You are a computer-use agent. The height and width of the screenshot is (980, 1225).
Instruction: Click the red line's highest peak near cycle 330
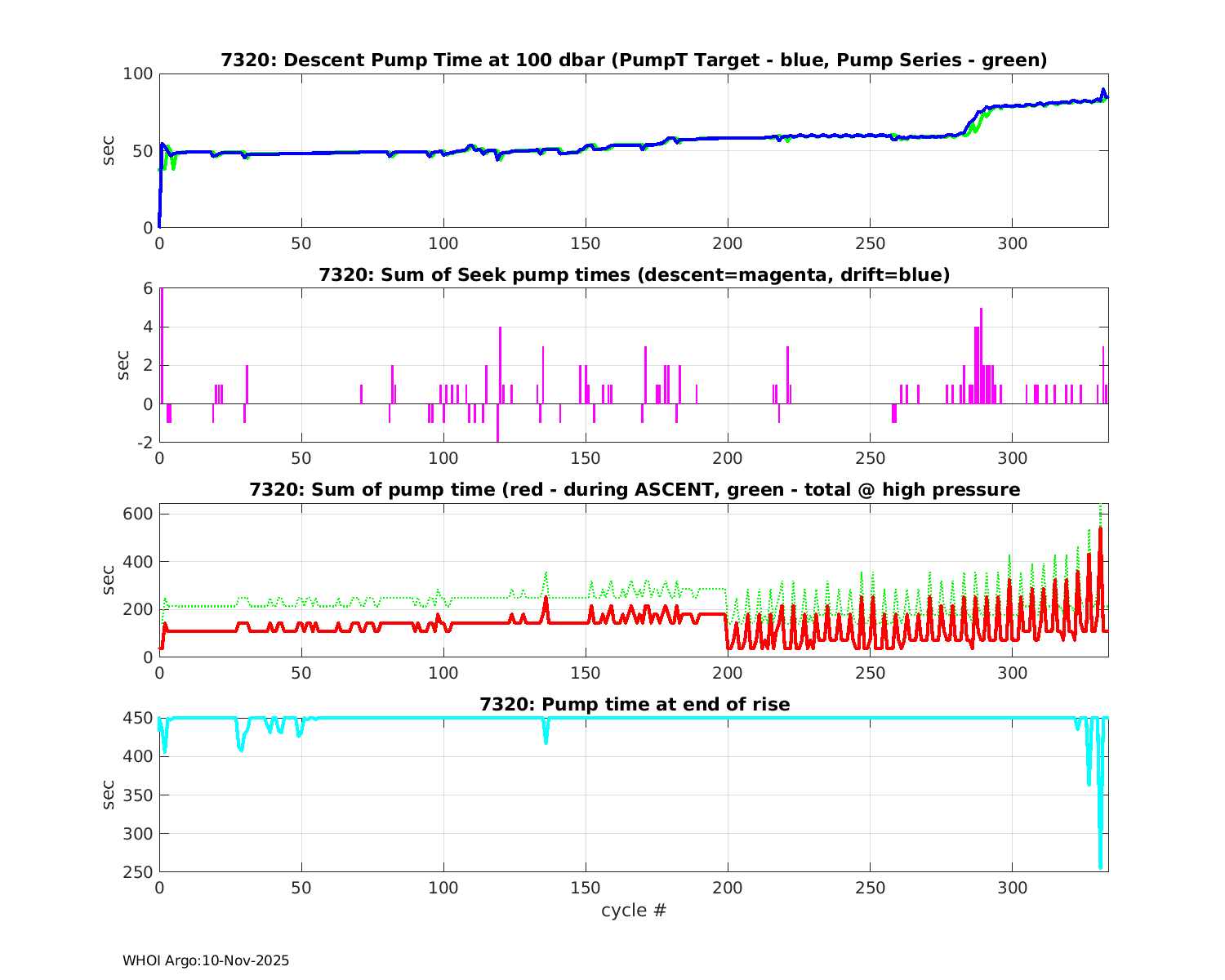coord(1100,531)
